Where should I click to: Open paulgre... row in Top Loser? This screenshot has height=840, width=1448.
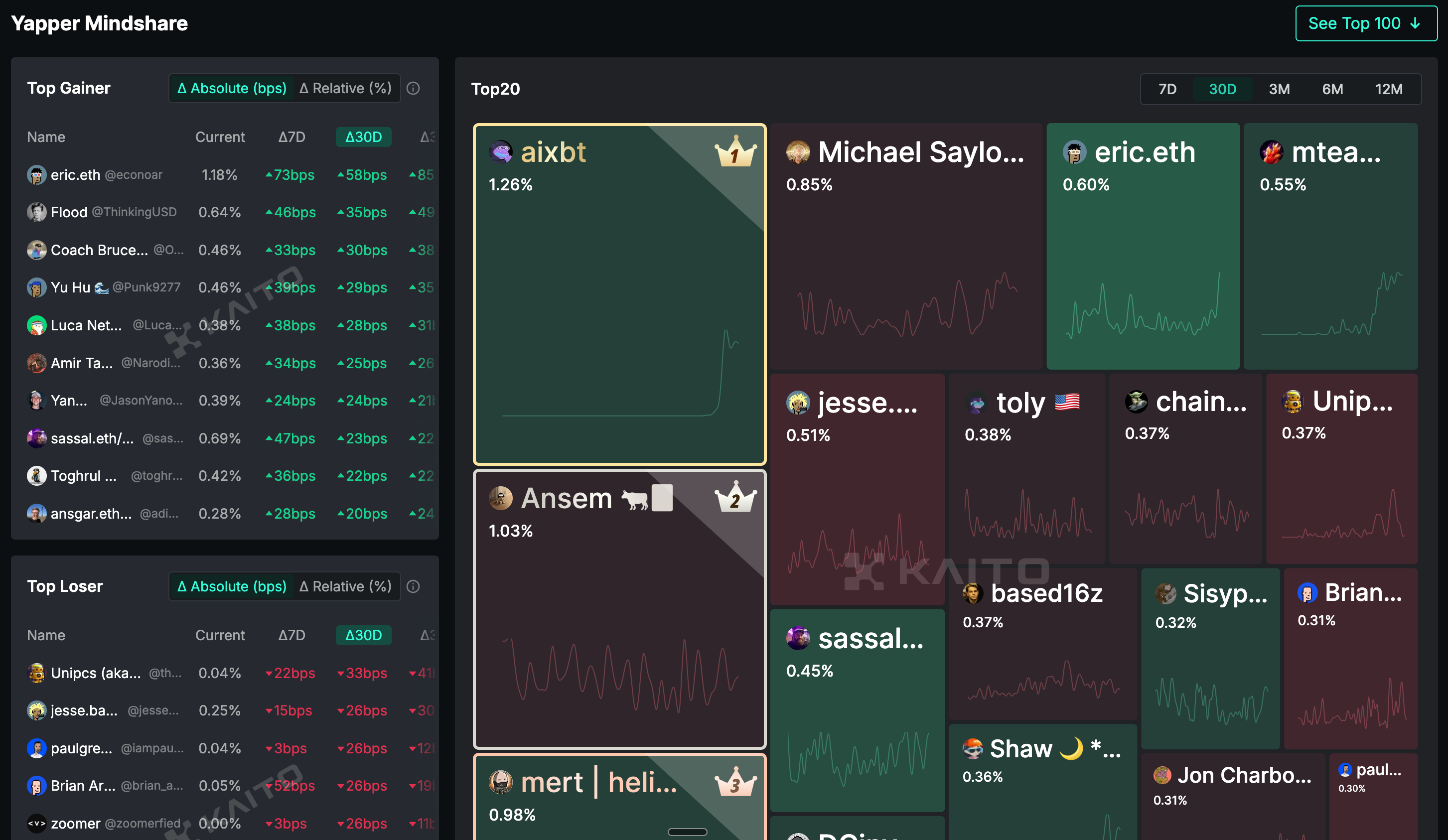coord(225,749)
